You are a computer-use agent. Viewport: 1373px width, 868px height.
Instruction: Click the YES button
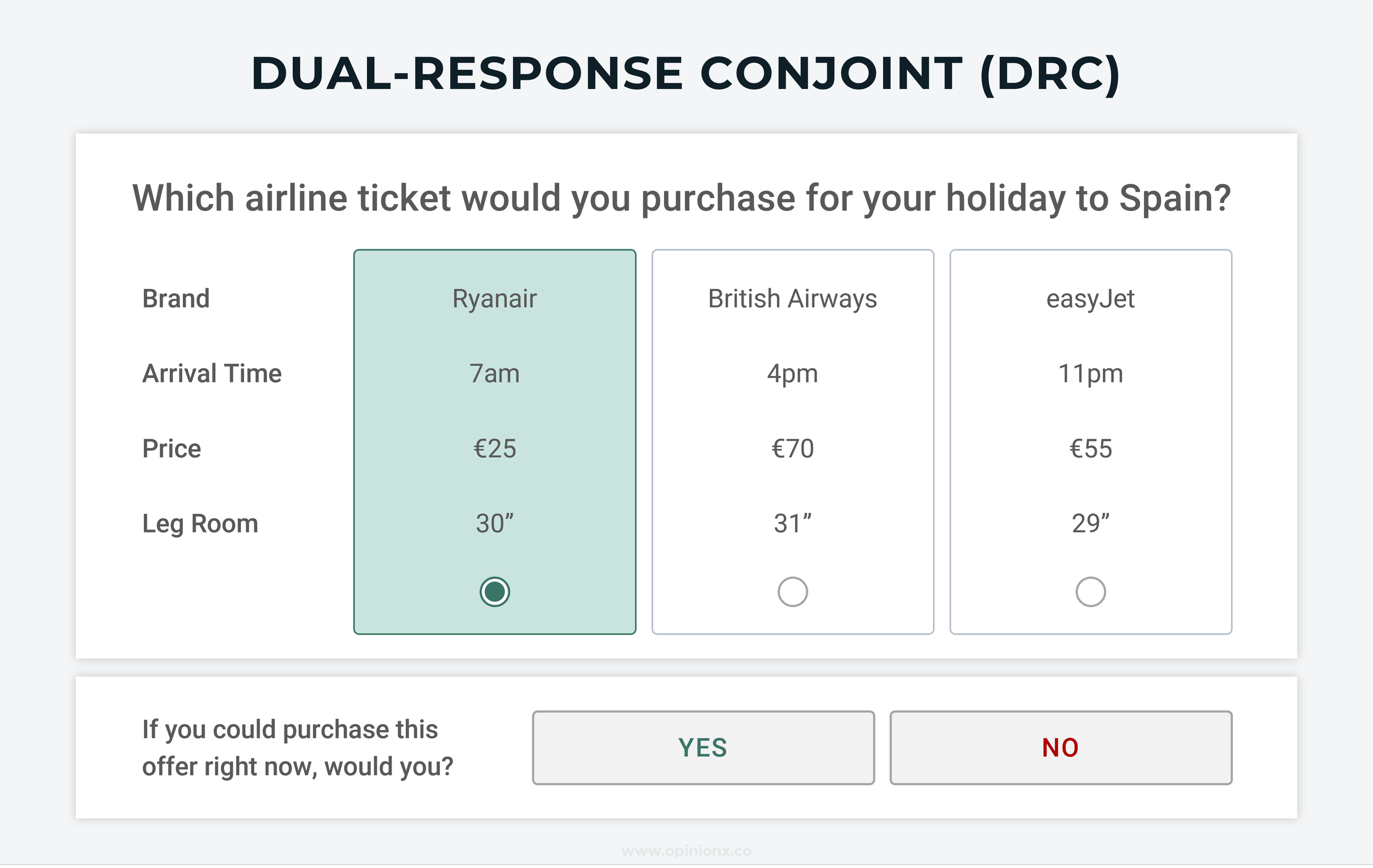pos(703,747)
